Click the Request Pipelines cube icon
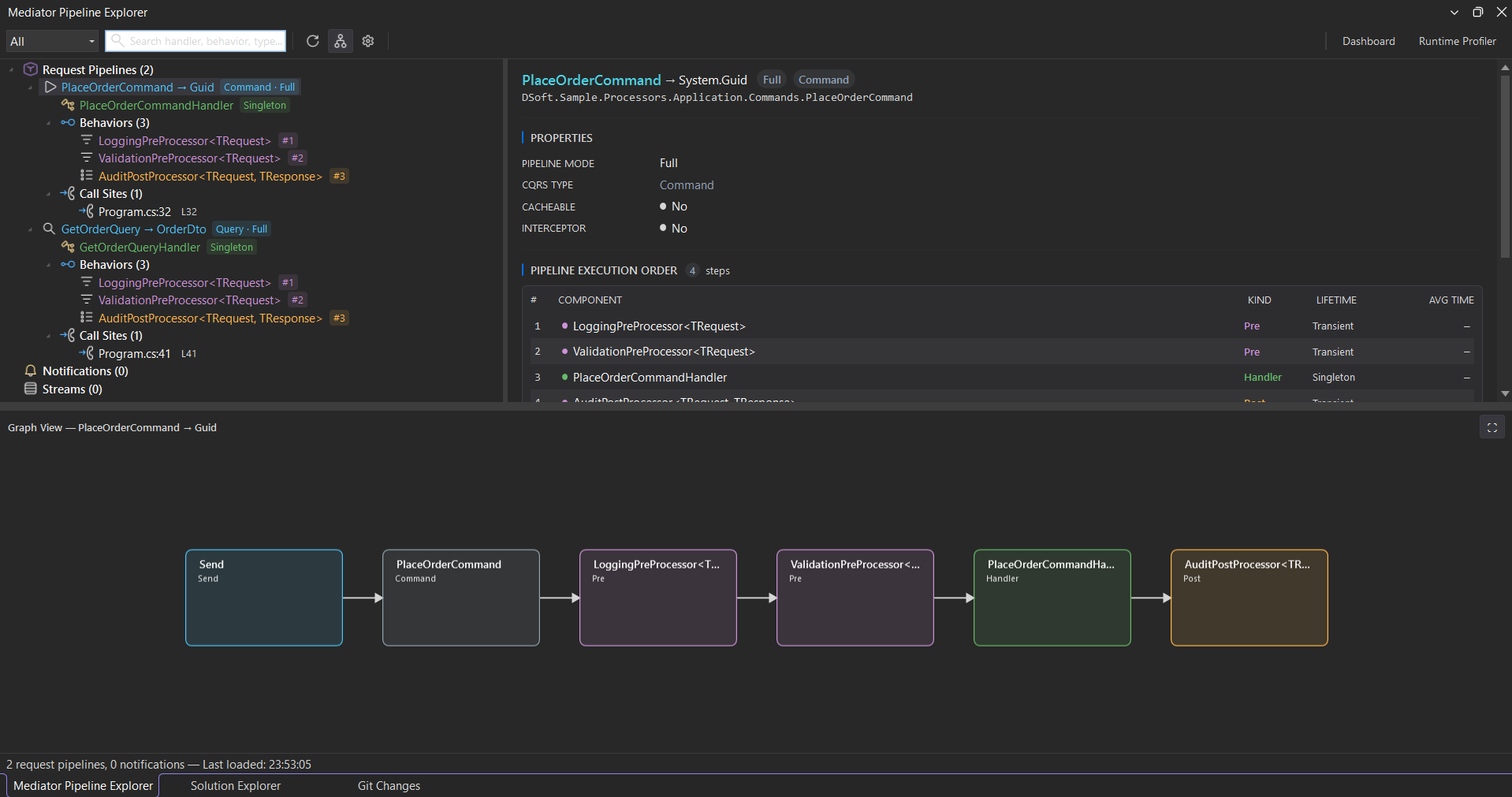 pos(31,69)
